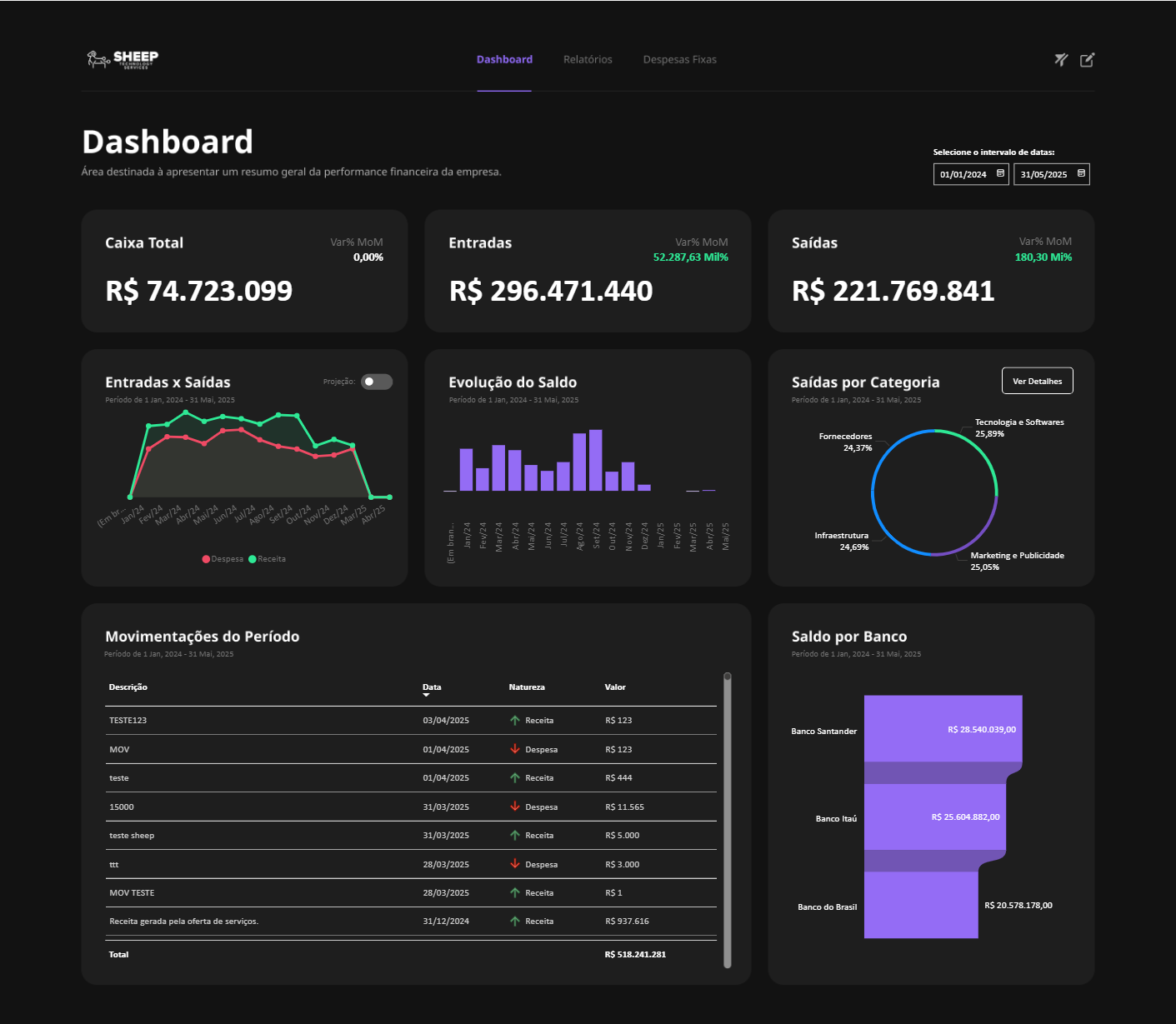Click the movements table vertical scrollbar
The width and height of the screenshot is (1176, 1024).
[x=728, y=821]
